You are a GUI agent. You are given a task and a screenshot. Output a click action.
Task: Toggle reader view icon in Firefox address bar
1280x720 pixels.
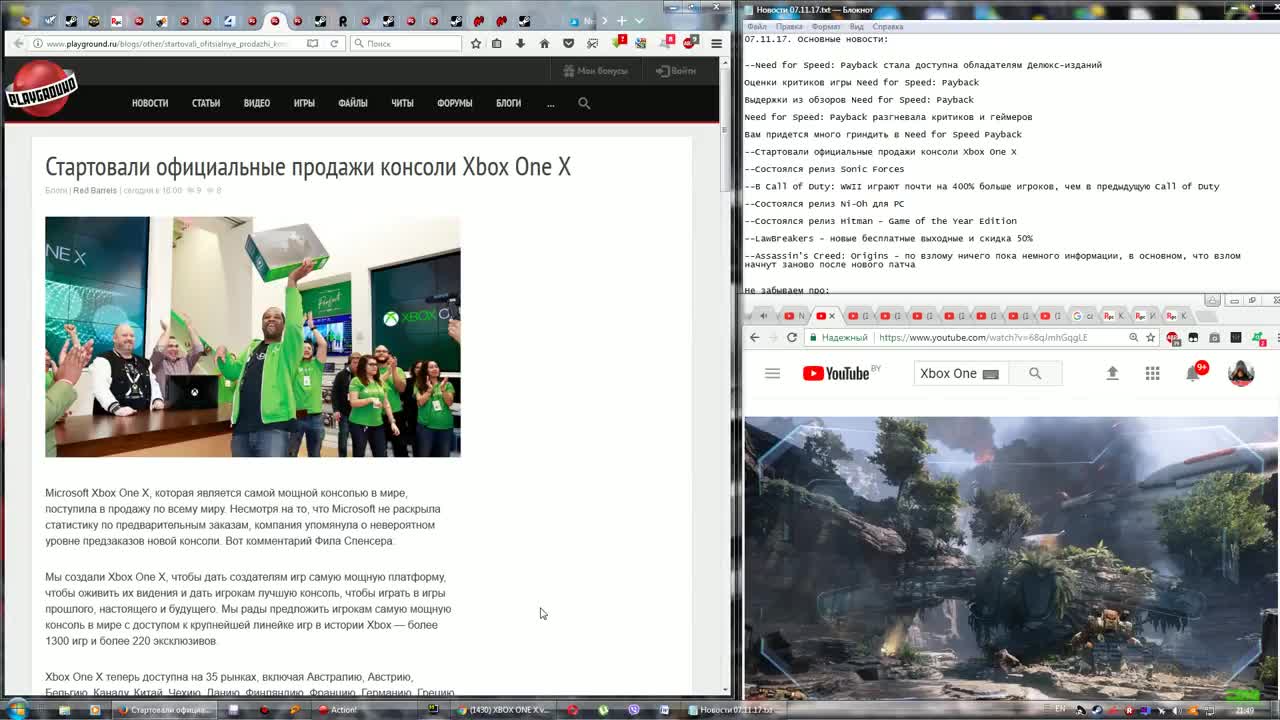tap(313, 43)
